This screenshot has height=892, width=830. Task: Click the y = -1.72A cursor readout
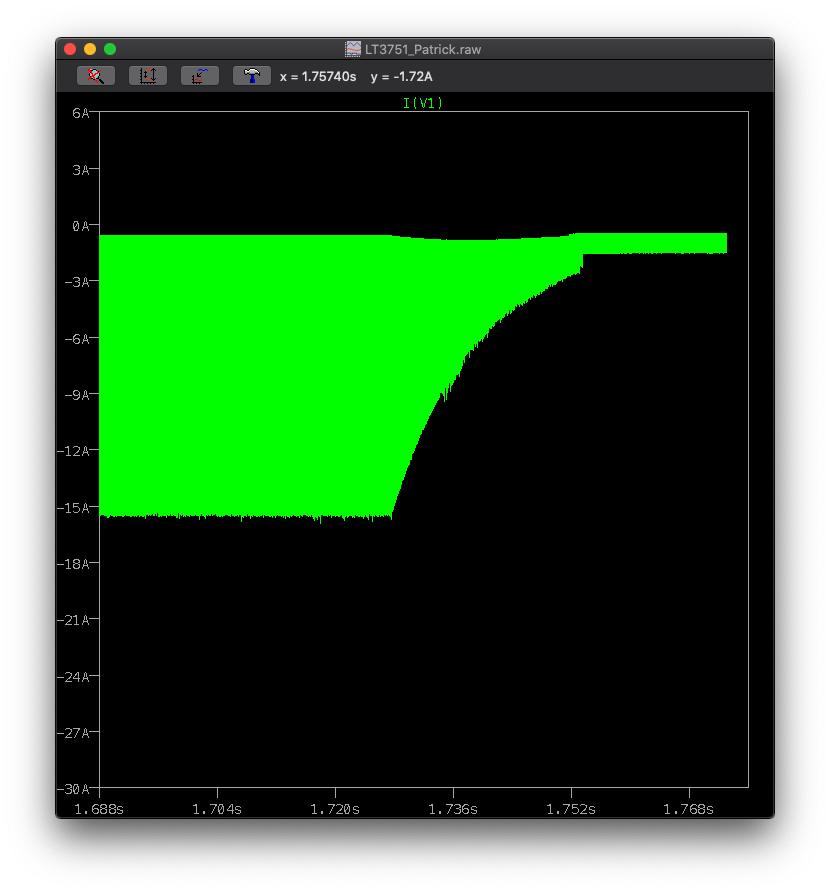pos(401,77)
